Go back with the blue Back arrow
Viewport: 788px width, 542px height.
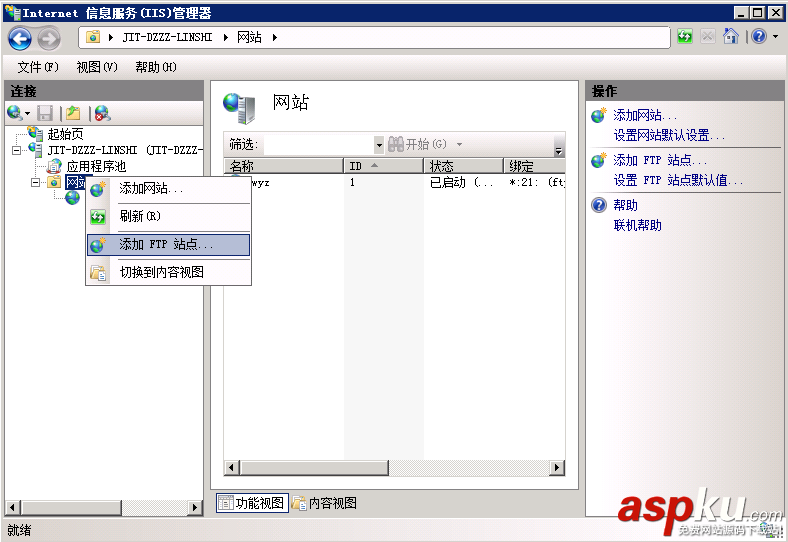(x=20, y=38)
